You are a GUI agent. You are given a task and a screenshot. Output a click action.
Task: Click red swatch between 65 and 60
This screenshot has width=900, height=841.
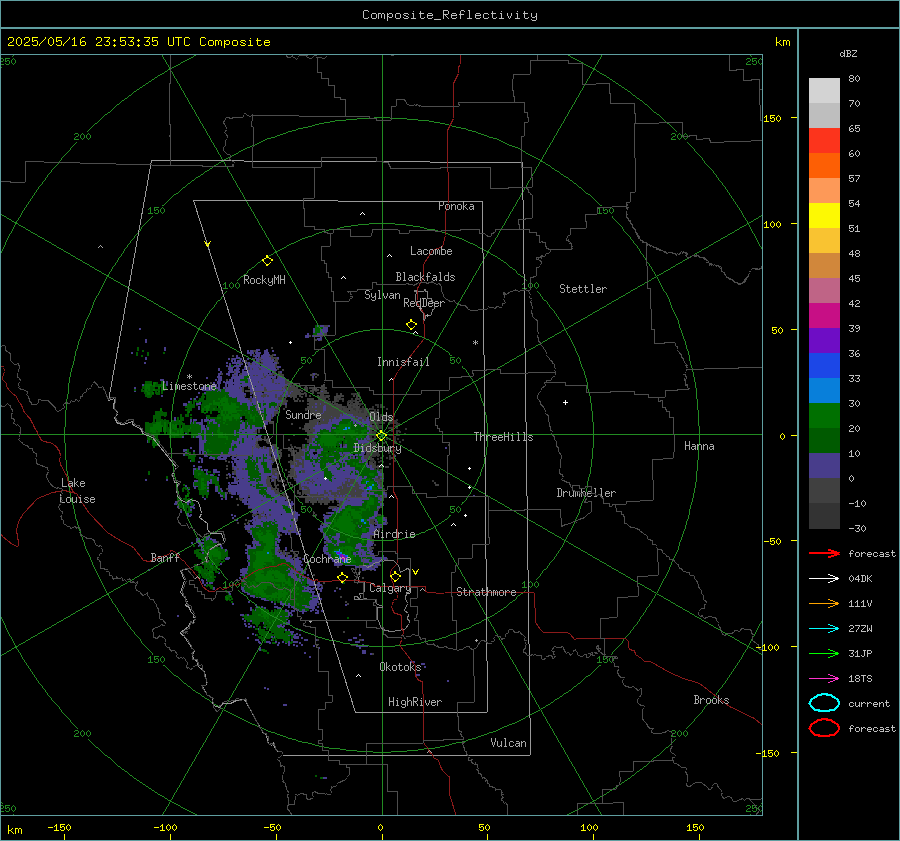[824, 141]
